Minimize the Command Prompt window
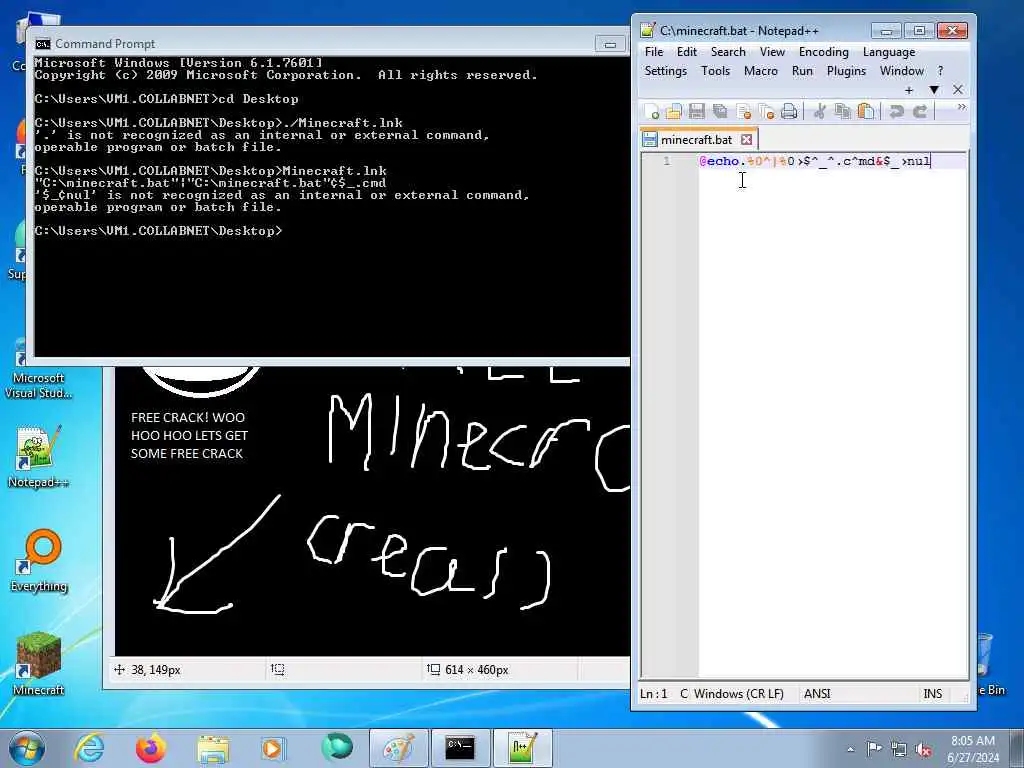This screenshot has height=768, width=1024. click(x=610, y=44)
